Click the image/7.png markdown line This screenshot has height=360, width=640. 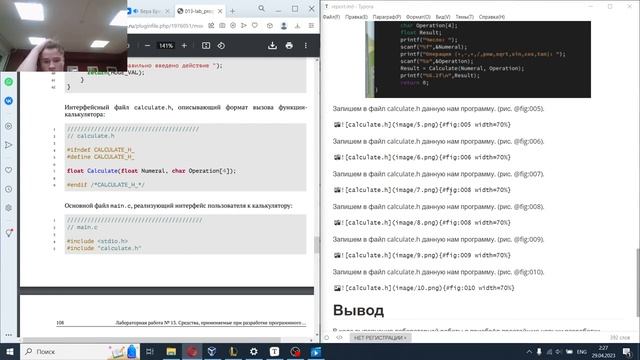[422, 190]
